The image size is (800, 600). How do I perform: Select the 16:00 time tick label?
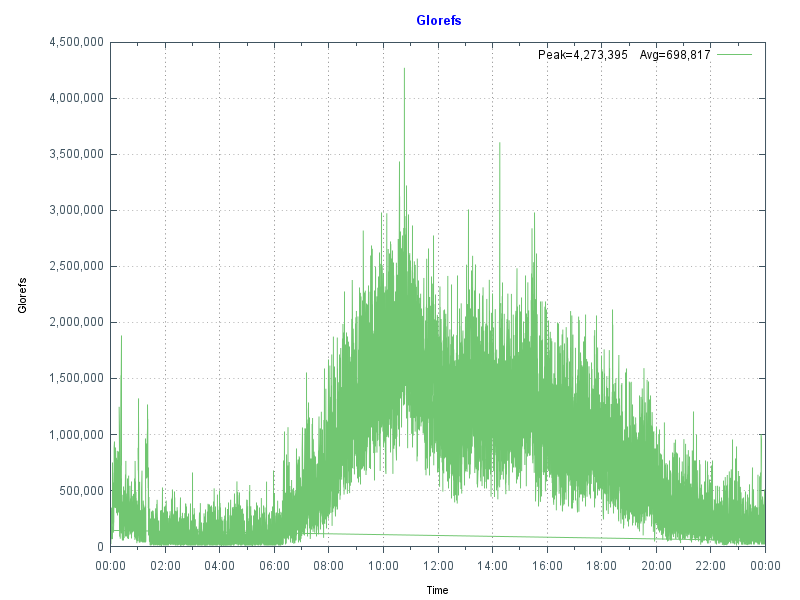point(547,565)
